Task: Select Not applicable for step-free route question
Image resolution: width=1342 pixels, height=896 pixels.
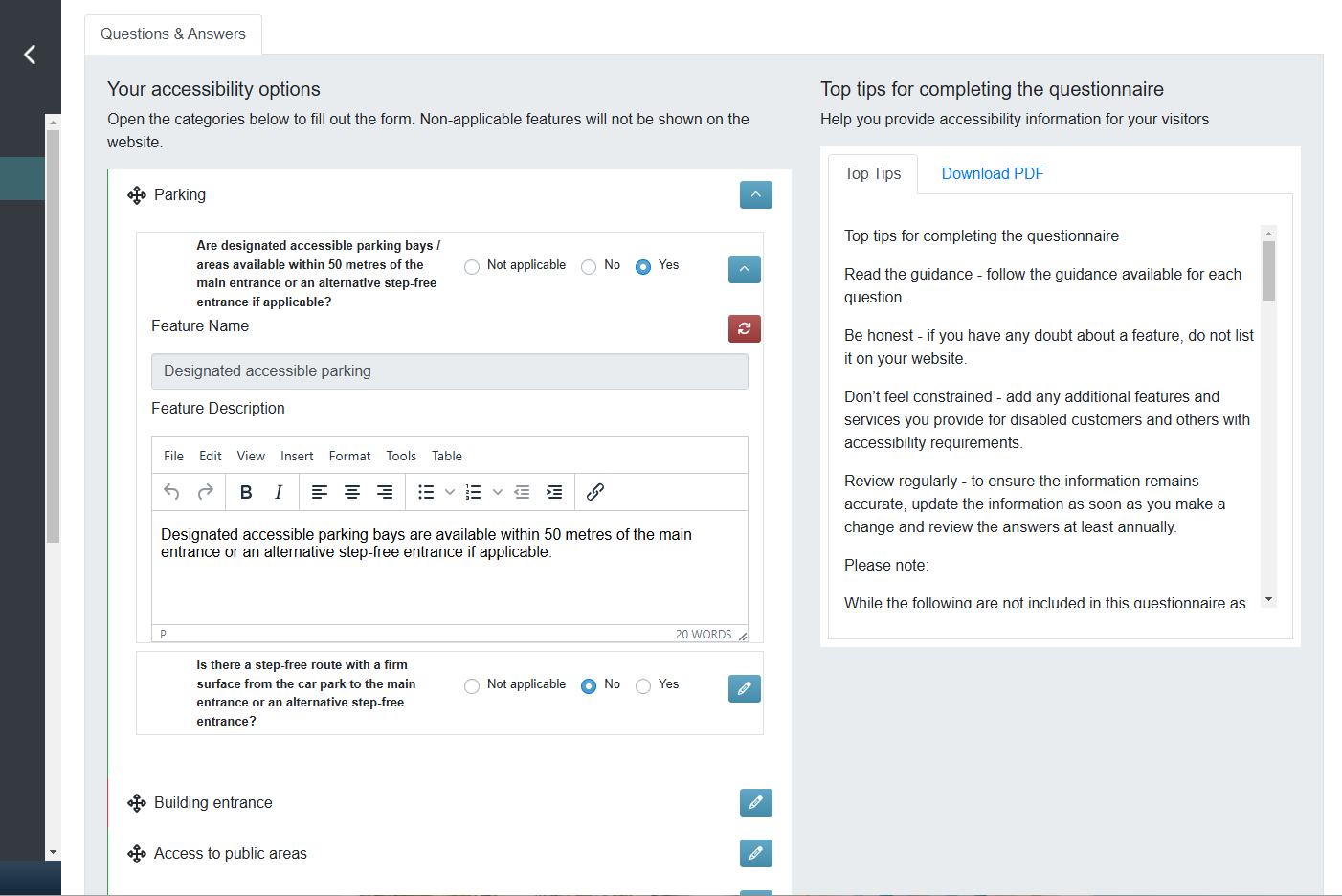Action: (471, 685)
